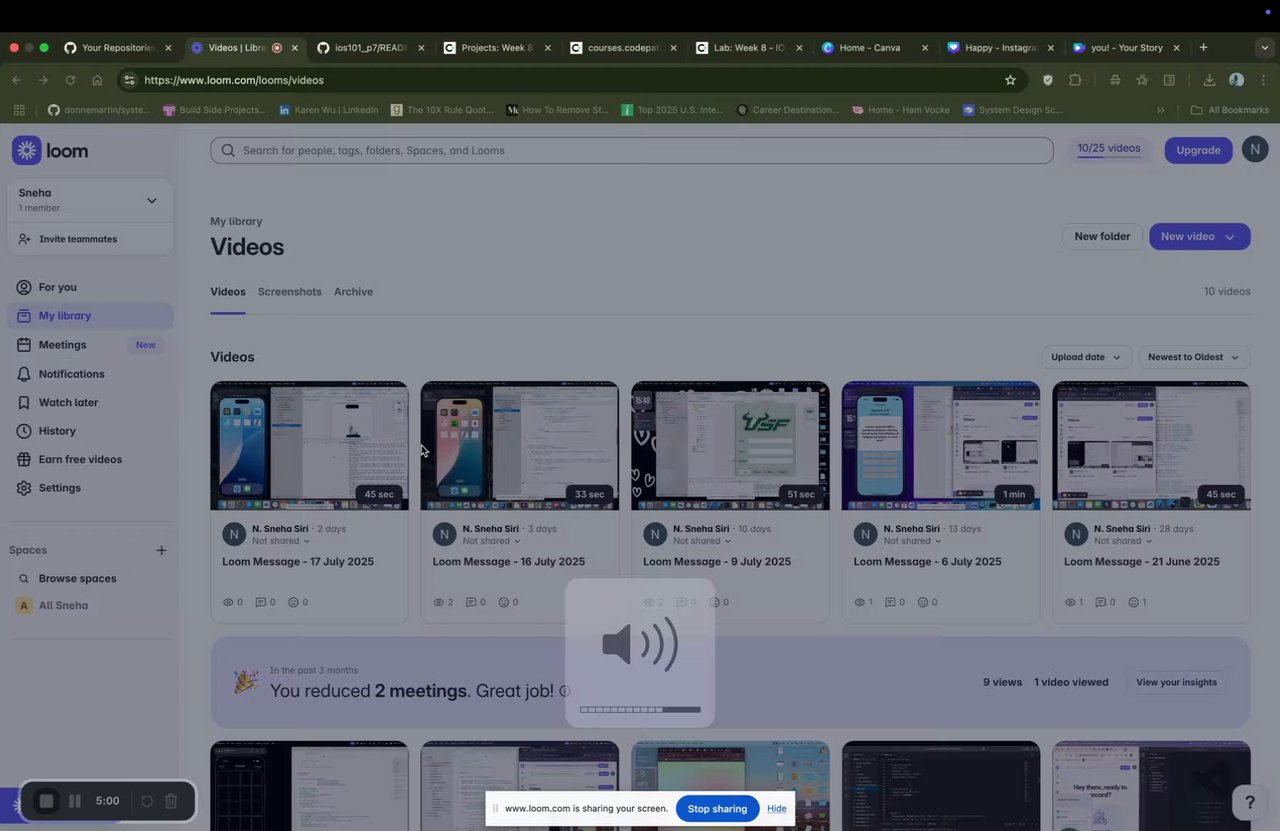
Task: Switch to the Screenshots tab
Action: (x=290, y=292)
